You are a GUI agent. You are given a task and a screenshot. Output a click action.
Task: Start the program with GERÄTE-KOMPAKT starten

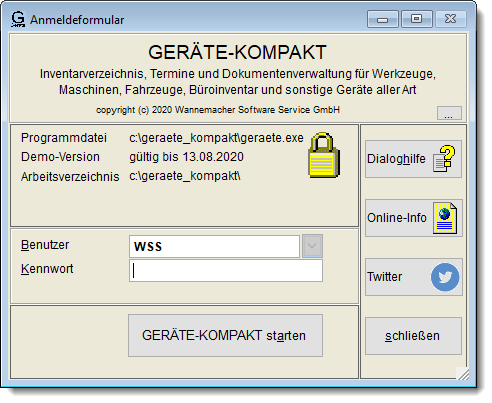(x=225, y=335)
